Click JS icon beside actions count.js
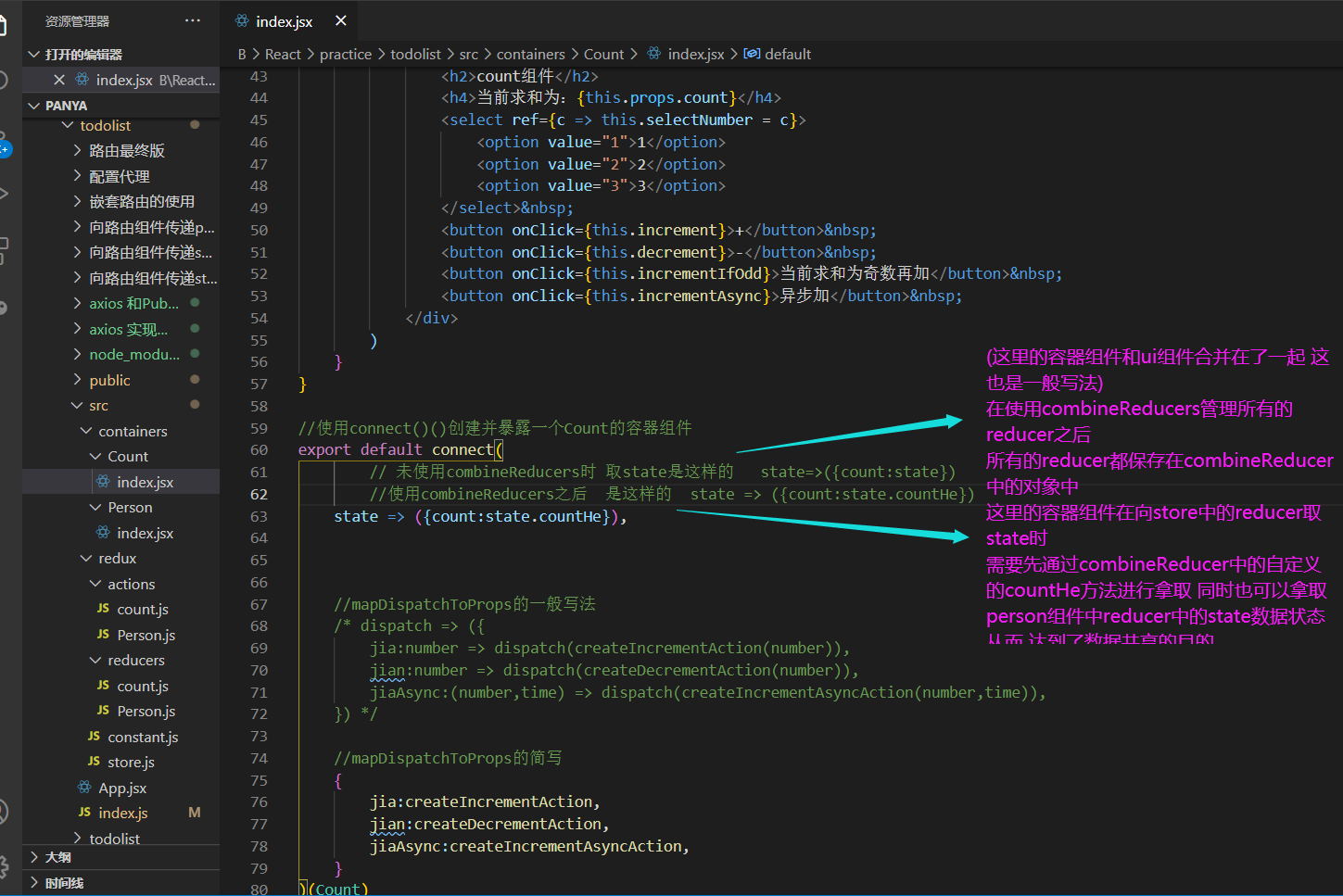The width and height of the screenshot is (1343, 896). pos(103,609)
